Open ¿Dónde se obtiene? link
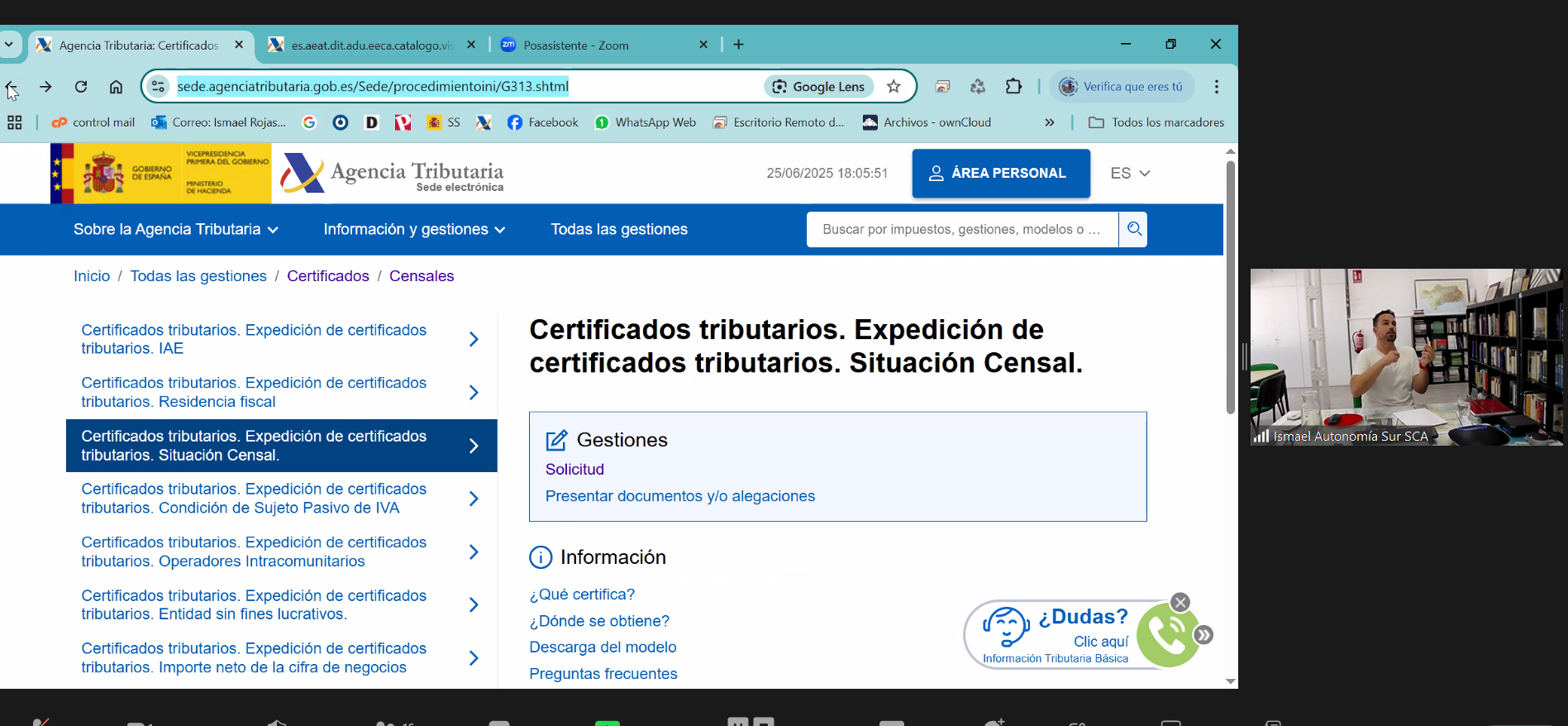This screenshot has width=1568, height=726. [x=599, y=621]
